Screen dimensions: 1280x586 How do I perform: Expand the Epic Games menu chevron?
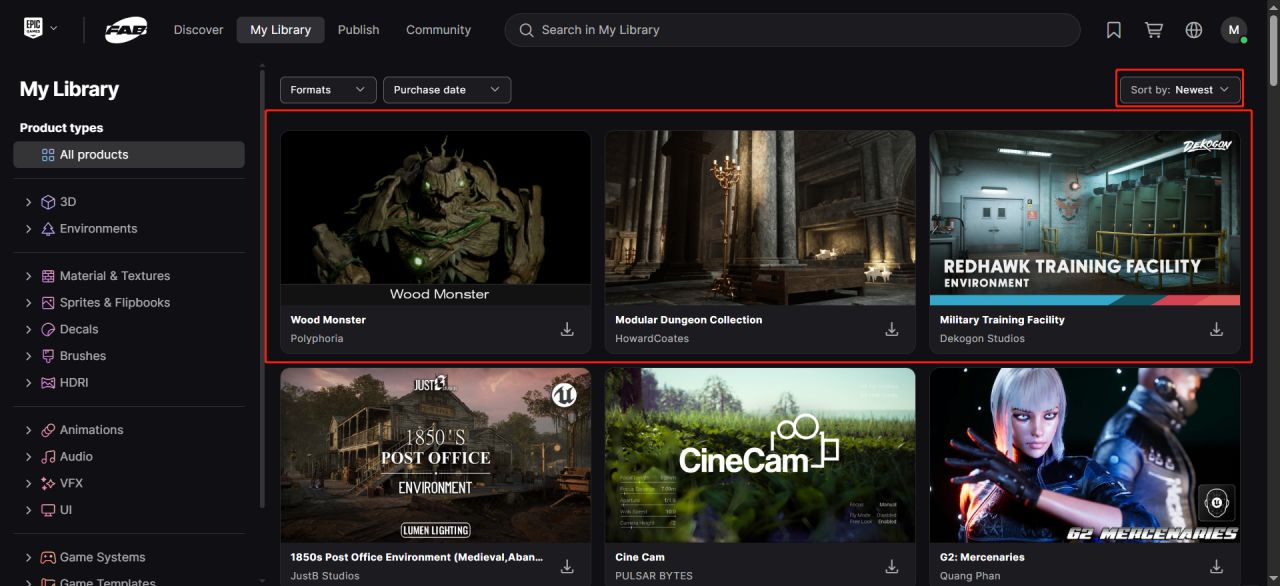click(x=54, y=28)
